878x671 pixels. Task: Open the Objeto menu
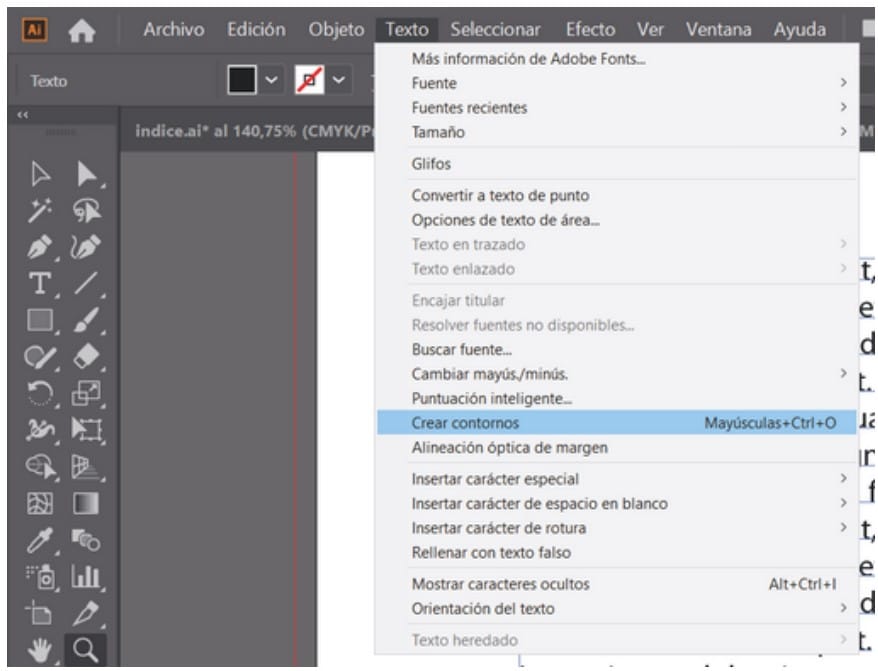336,30
